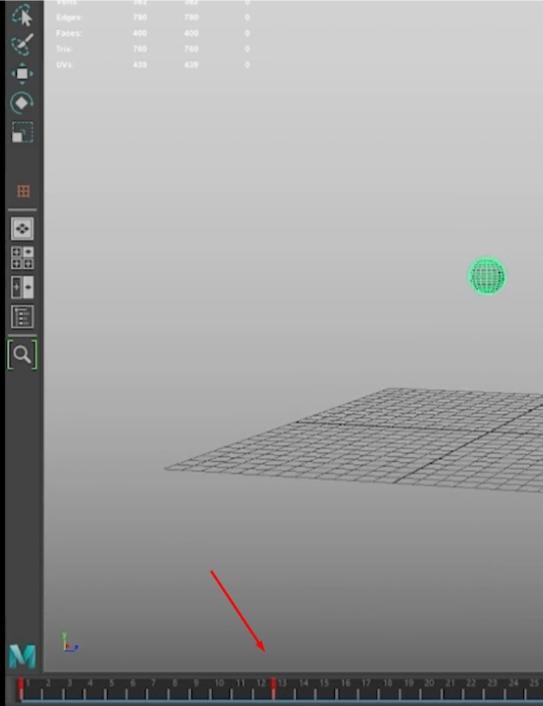Select the green sphere in viewport
The height and width of the screenshot is (706, 543).
(x=486, y=276)
